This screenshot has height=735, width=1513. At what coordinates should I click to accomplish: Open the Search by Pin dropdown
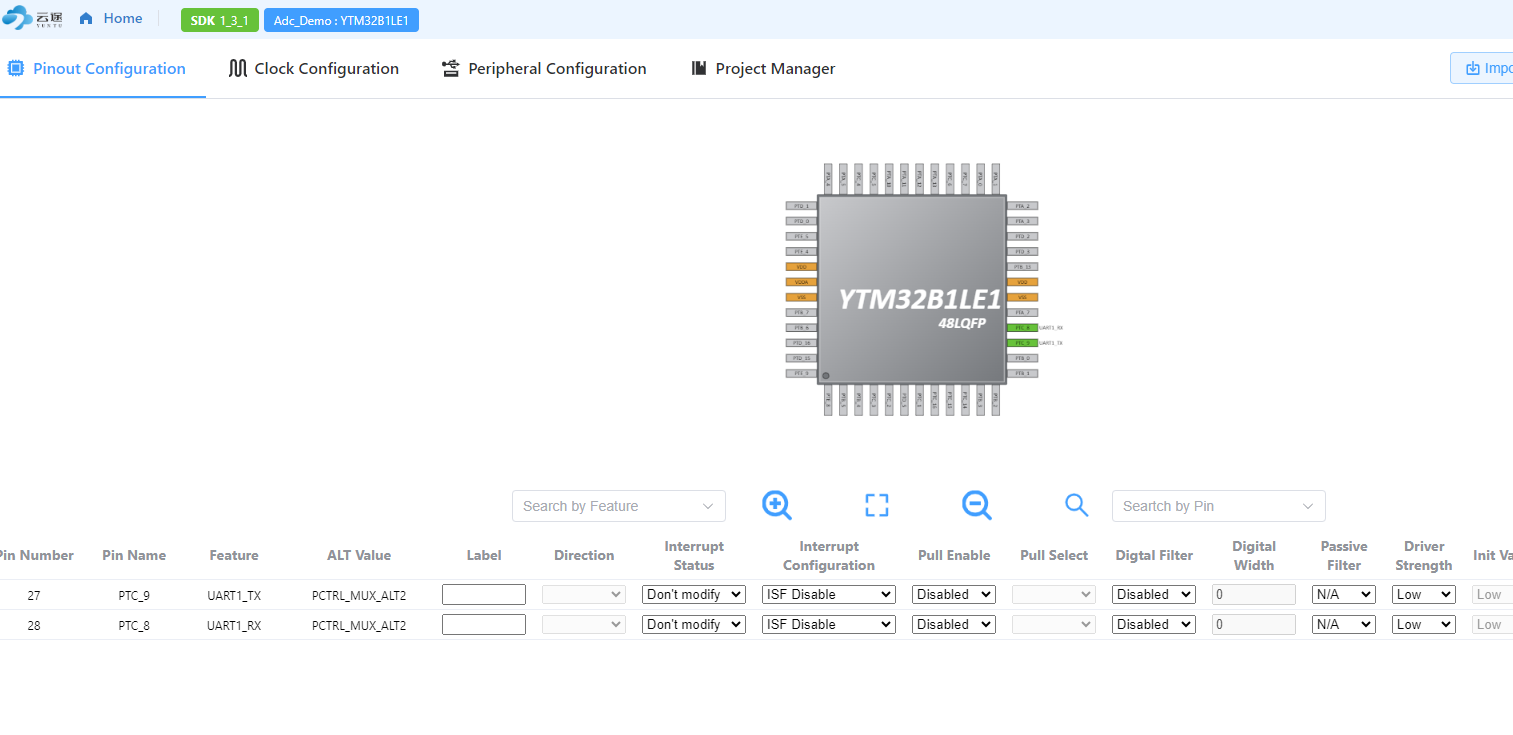(1218, 506)
